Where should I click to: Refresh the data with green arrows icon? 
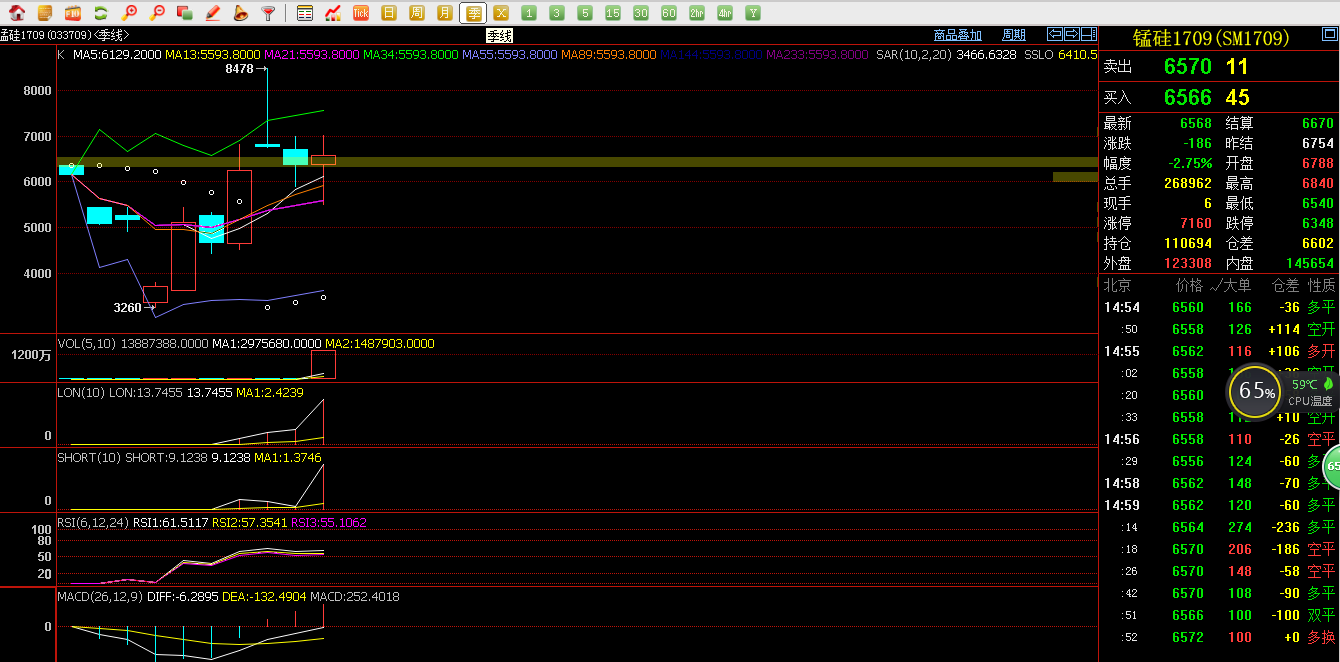101,13
